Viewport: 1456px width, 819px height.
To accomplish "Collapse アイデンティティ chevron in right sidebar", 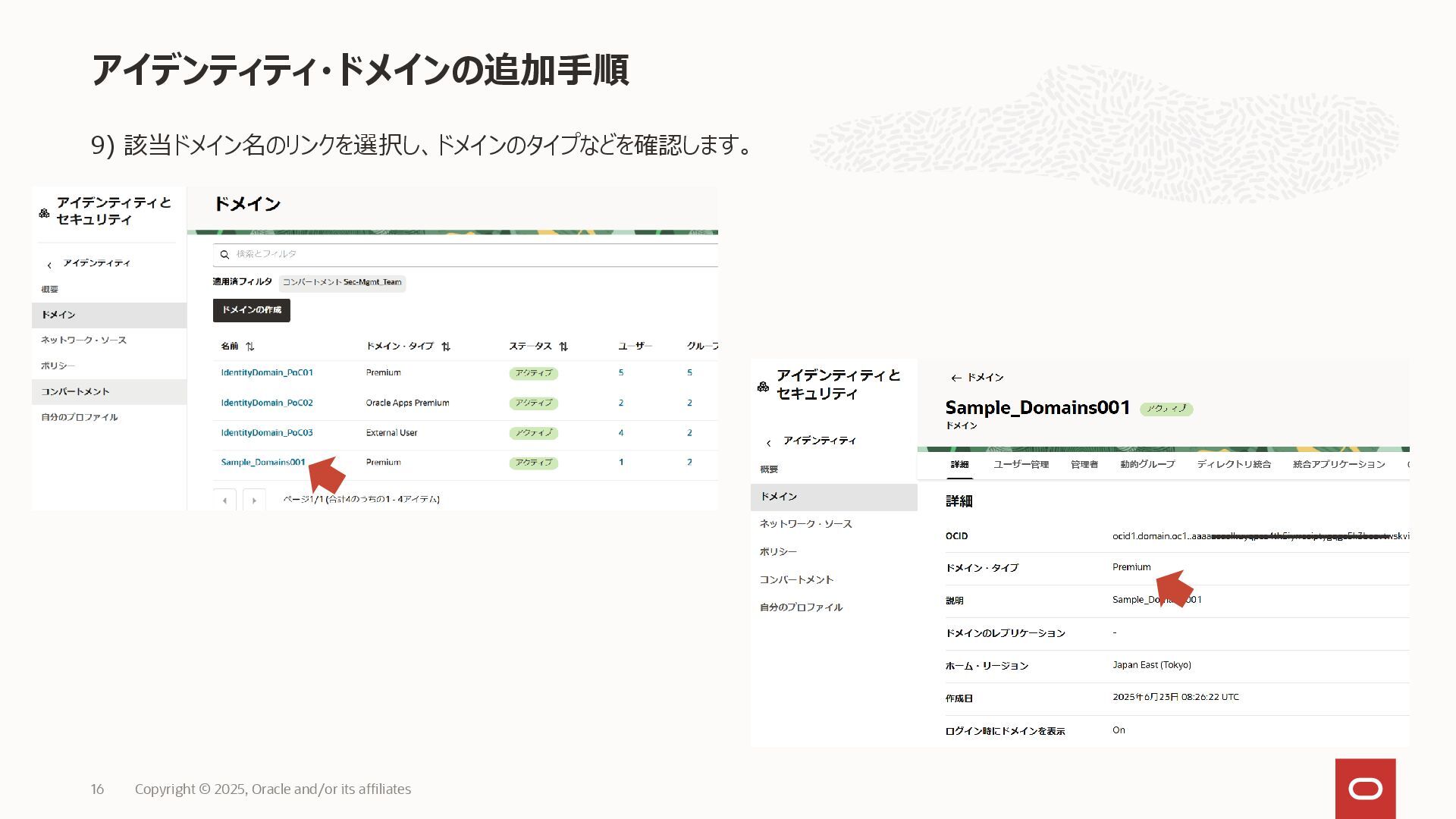I will [768, 443].
